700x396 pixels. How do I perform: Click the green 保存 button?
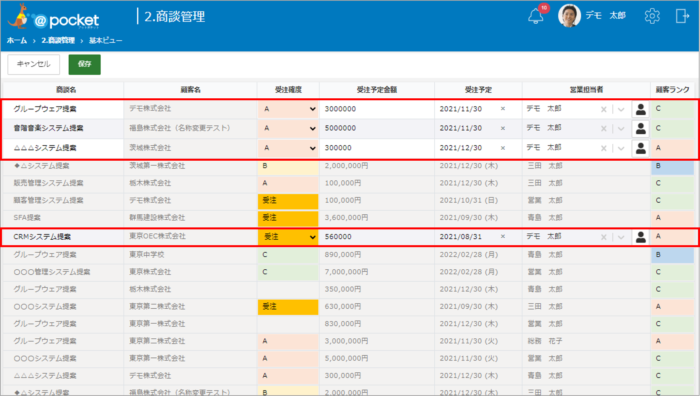(x=84, y=64)
